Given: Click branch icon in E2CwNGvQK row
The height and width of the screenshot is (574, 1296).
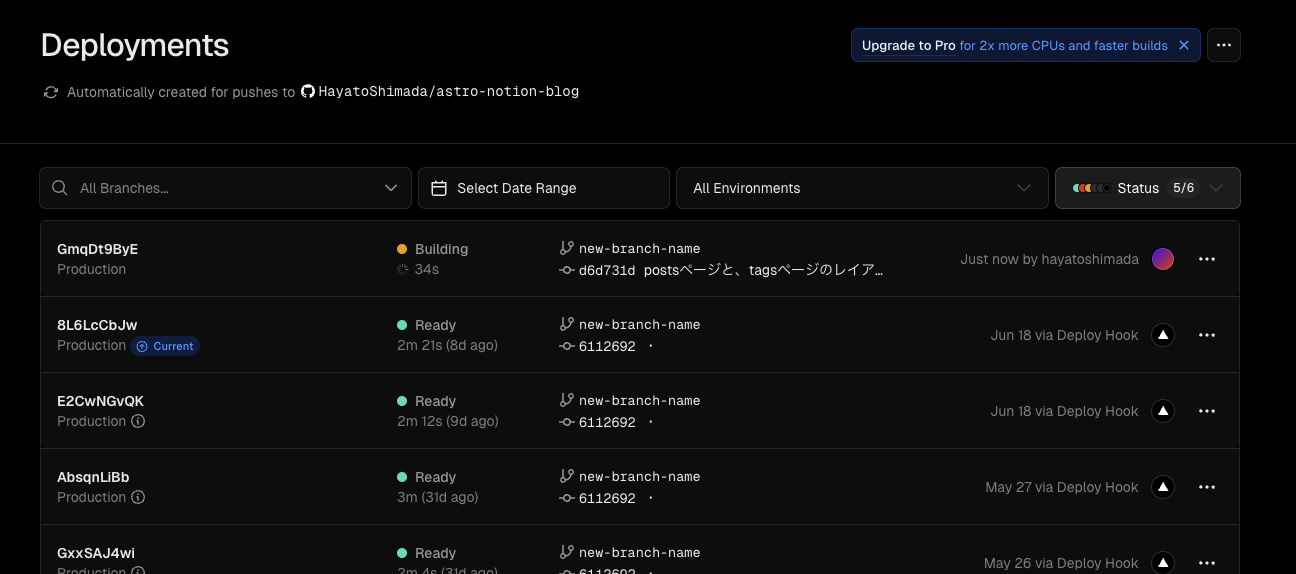Looking at the screenshot, I should pos(566,400).
